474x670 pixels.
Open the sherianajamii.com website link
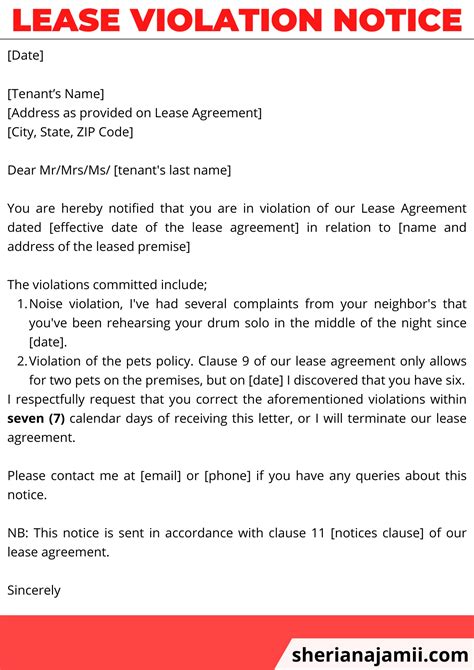[x=380, y=655]
